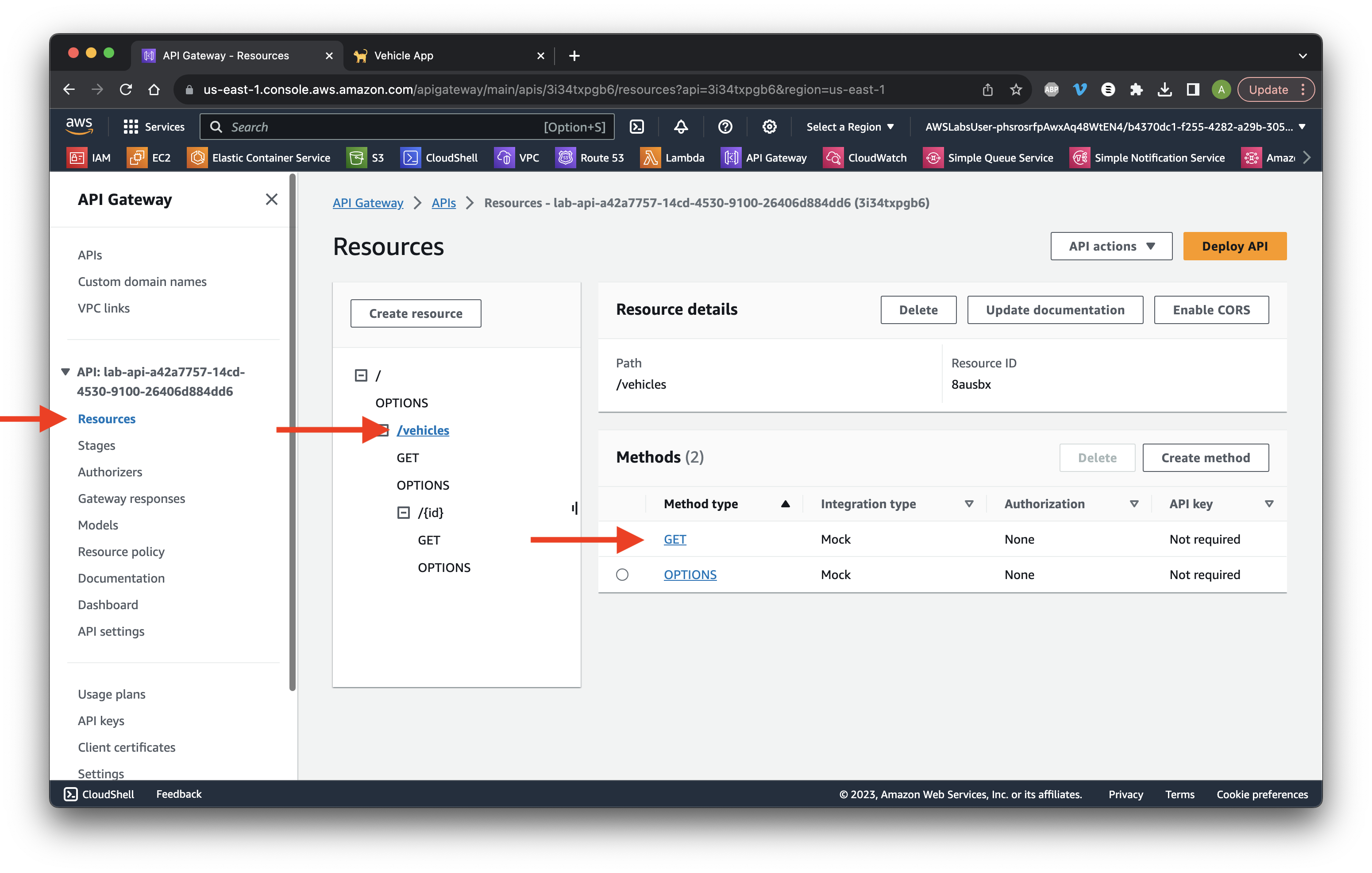Click the share page icon in address bar

pyautogui.click(x=987, y=89)
